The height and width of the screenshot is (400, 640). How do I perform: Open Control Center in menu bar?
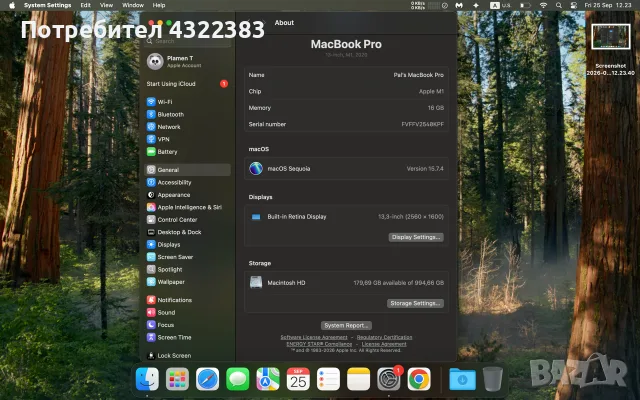click(x=573, y=5)
